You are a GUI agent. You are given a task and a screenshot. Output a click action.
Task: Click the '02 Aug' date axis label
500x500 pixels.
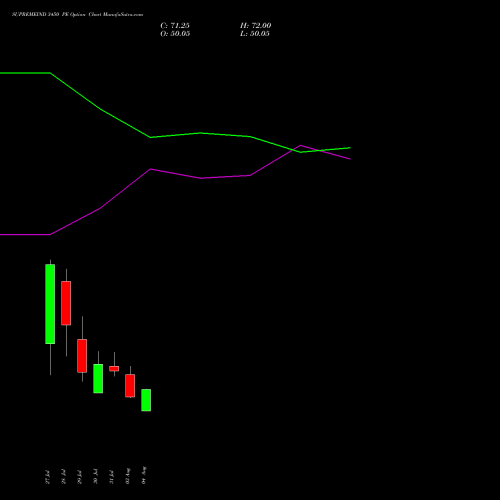pos(128,476)
